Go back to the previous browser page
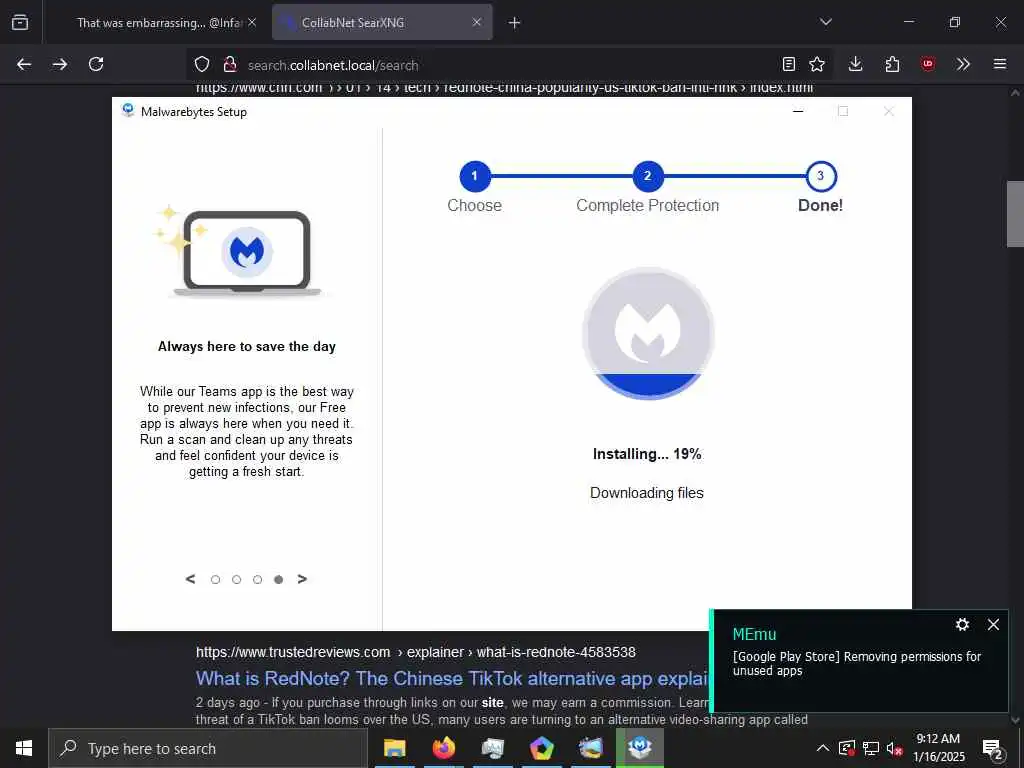Image resolution: width=1024 pixels, height=768 pixels. 24,64
